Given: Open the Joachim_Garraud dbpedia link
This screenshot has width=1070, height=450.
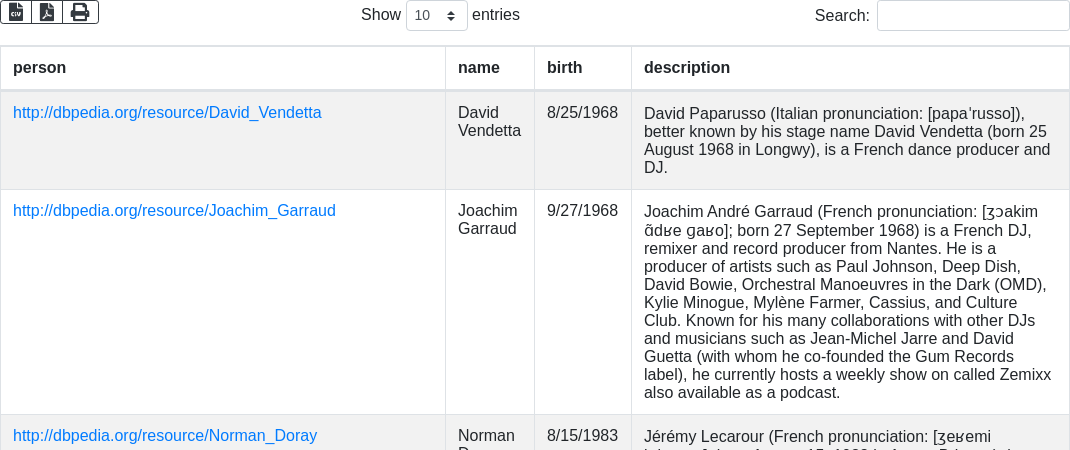Looking at the screenshot, I should [x=174, y=211].
